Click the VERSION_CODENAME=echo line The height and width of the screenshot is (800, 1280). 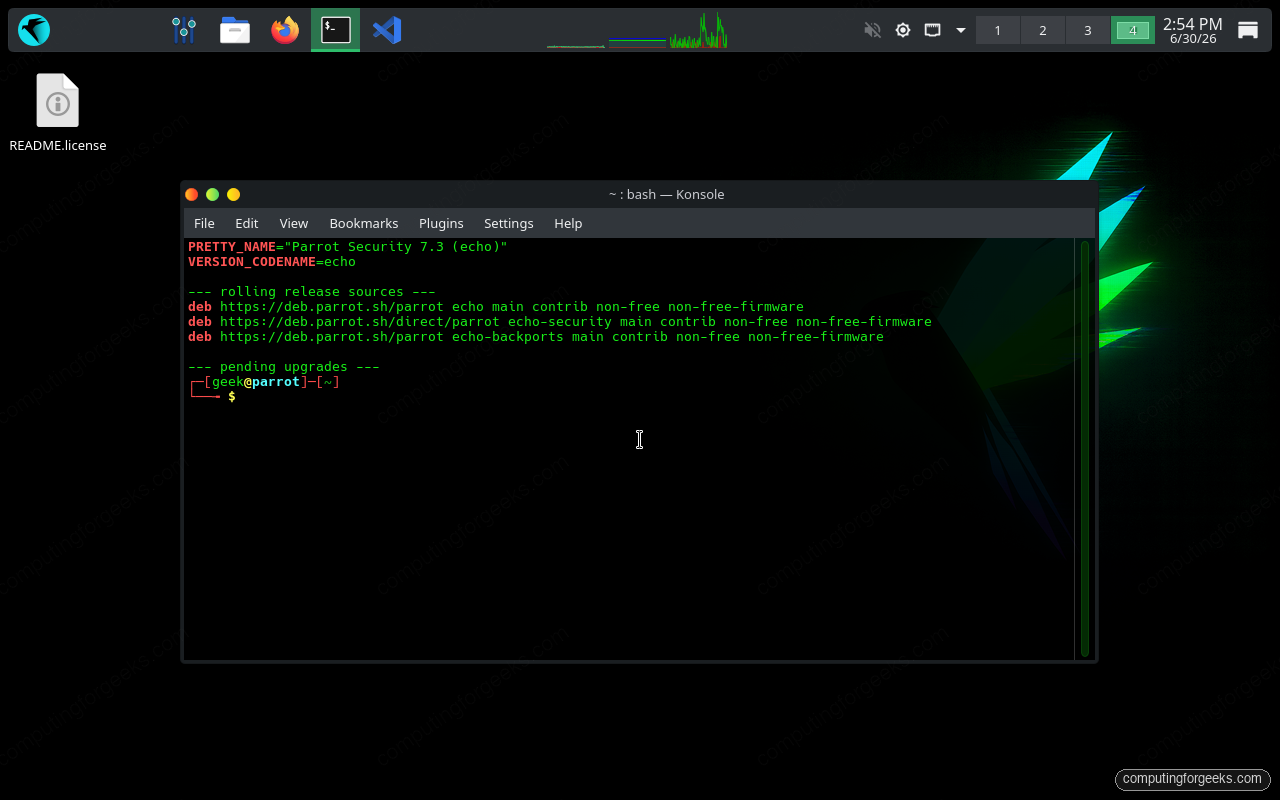272,262
